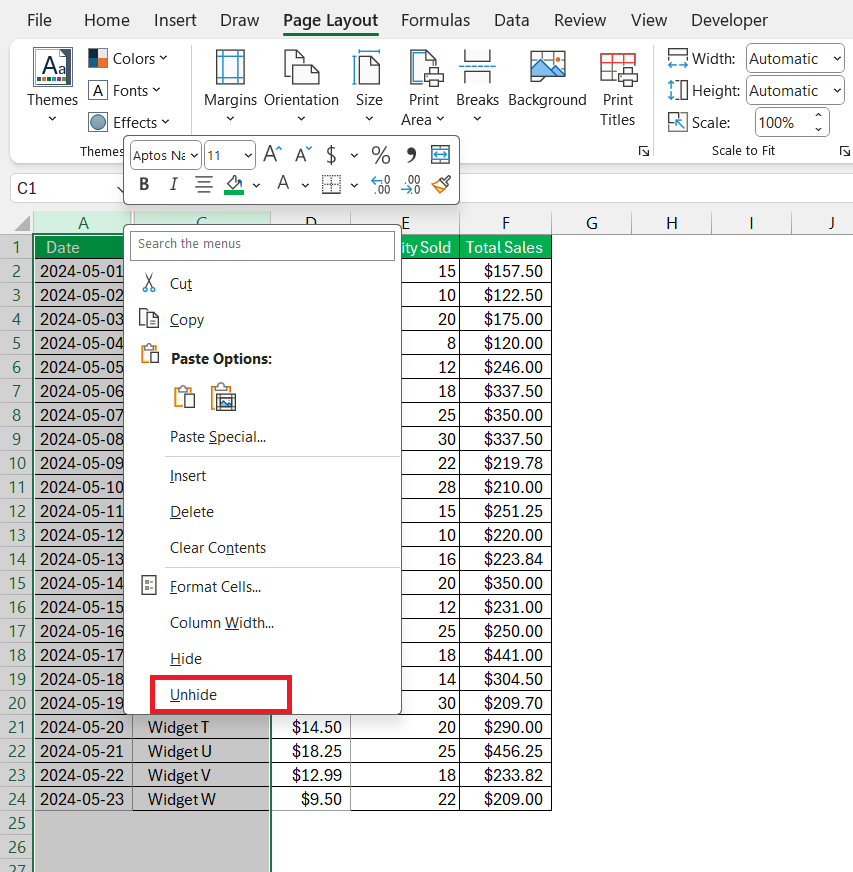Select Unhide from the context menu
Image resolution: width=853 pixels, height=872 pixels.
194,695
